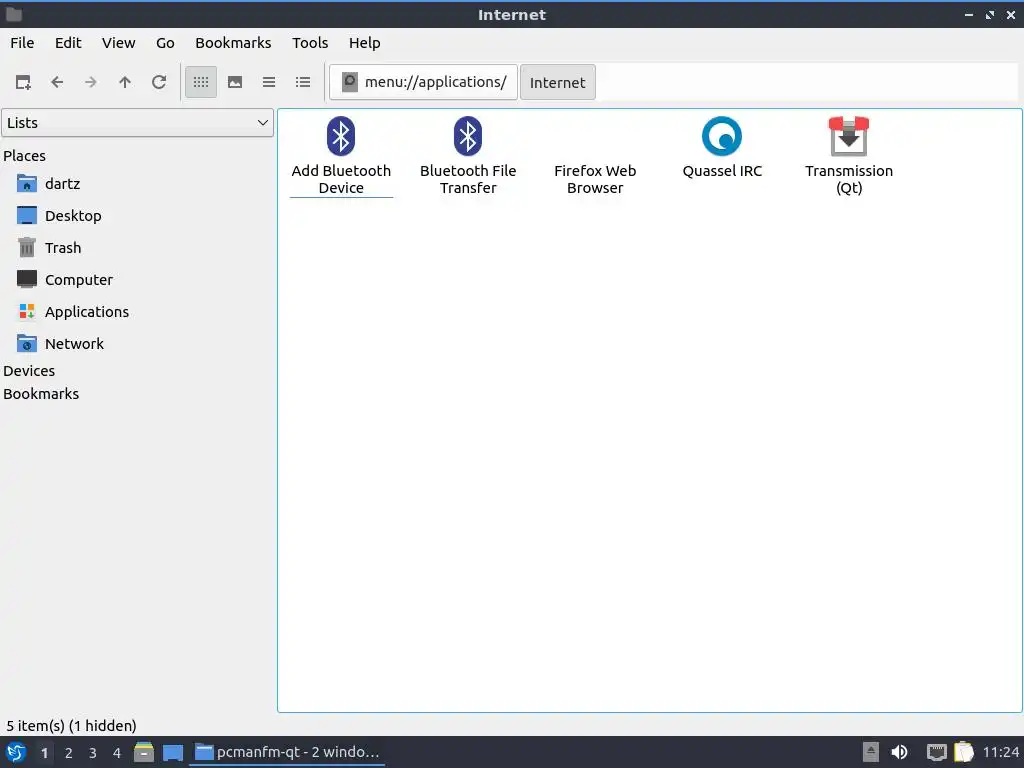This screenshot has height=768, width=1024.
Task: Click the menu://applications/ path button
Action: pos(423,82)
